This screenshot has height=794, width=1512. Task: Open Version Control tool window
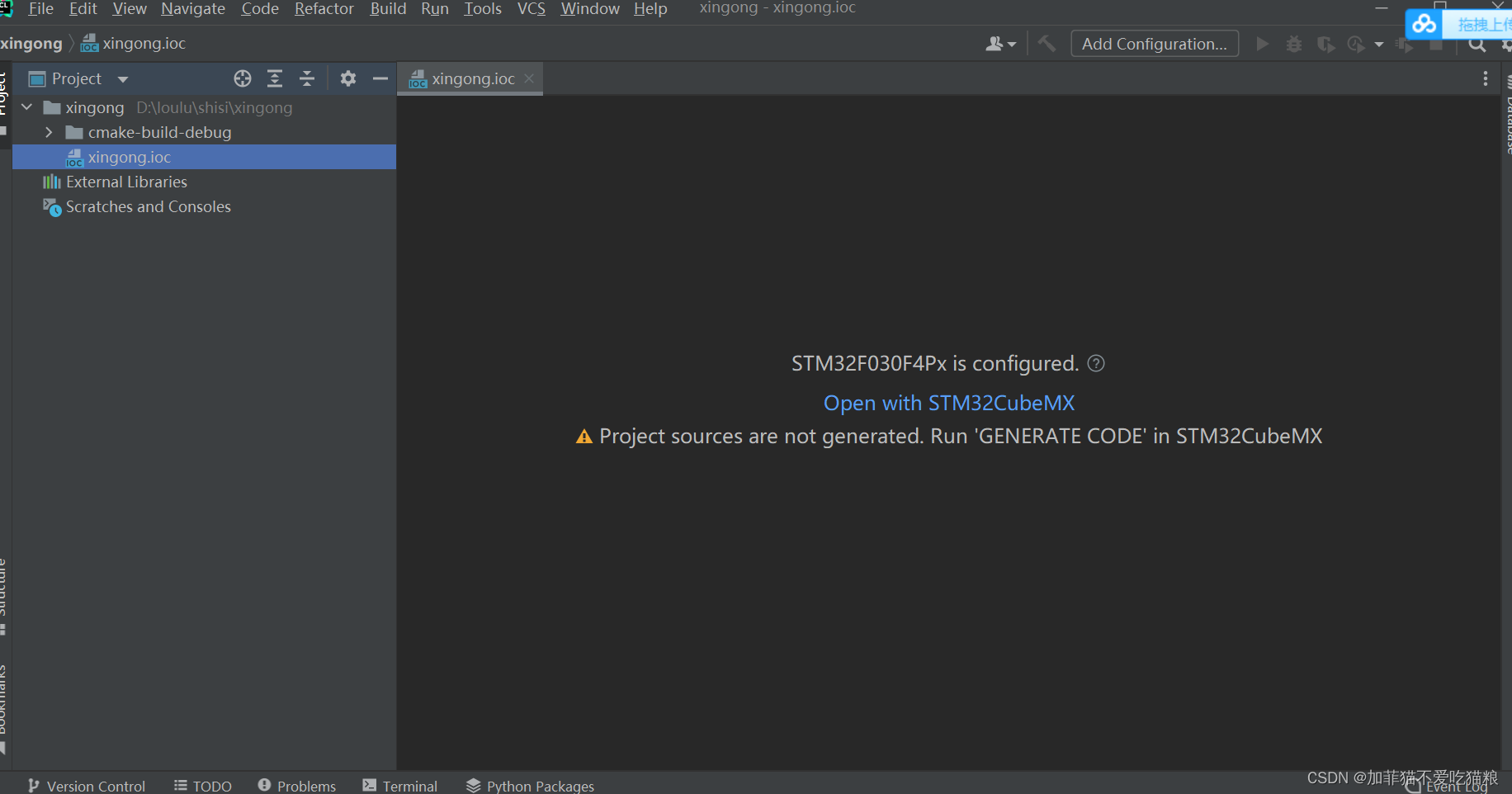pyautogui.click(x=87, y=785)
